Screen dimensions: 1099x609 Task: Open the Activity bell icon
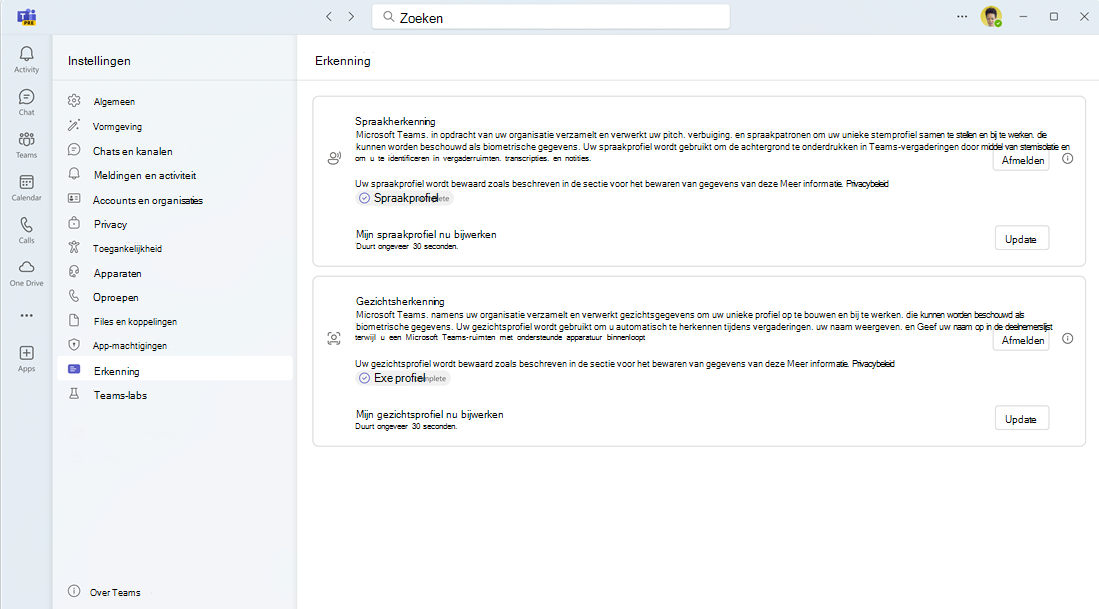(x=27, y=54)
